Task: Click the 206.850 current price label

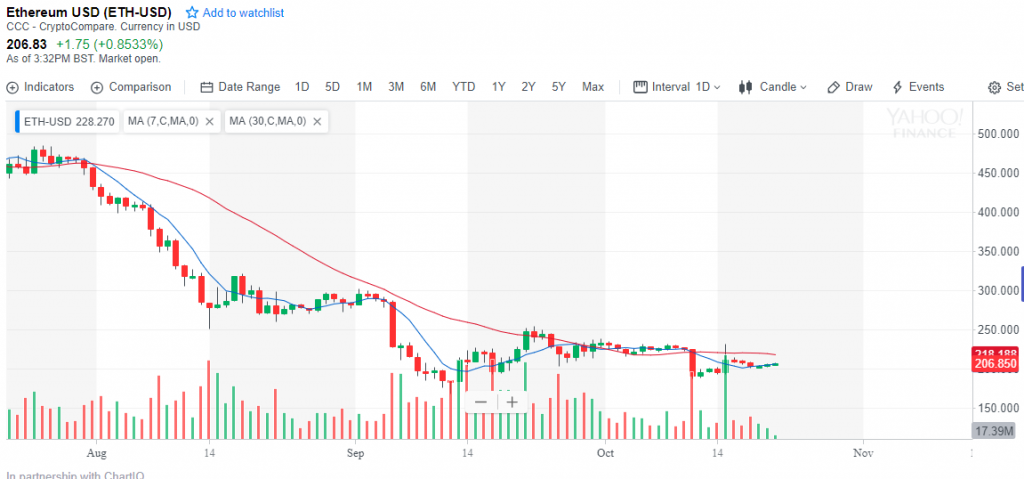Action: pos(995,364)
